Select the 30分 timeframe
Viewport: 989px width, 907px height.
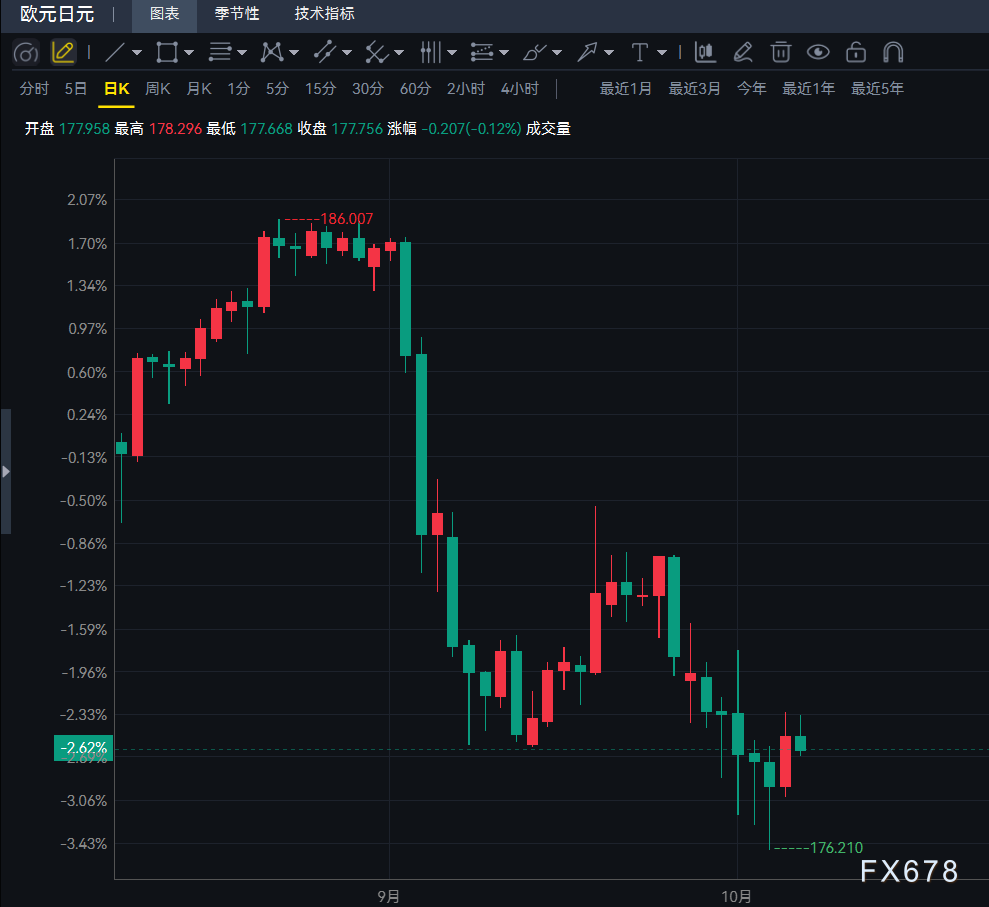[x=368, y=88]
